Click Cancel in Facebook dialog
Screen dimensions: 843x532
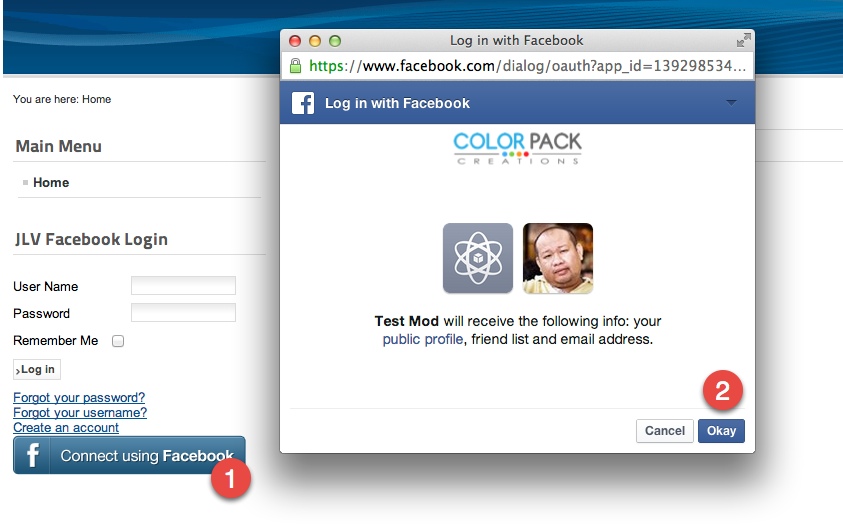pyautogui.click(x=665, y=431)
